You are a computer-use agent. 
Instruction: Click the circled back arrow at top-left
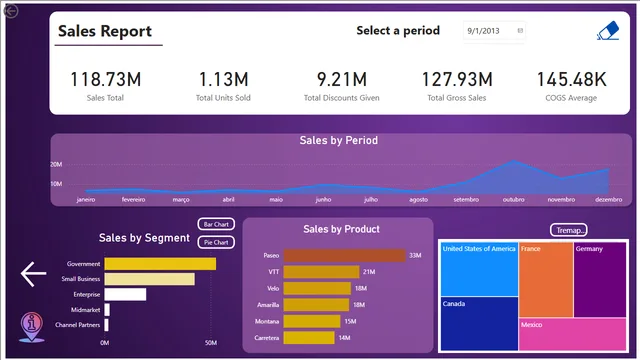[11, 11]
